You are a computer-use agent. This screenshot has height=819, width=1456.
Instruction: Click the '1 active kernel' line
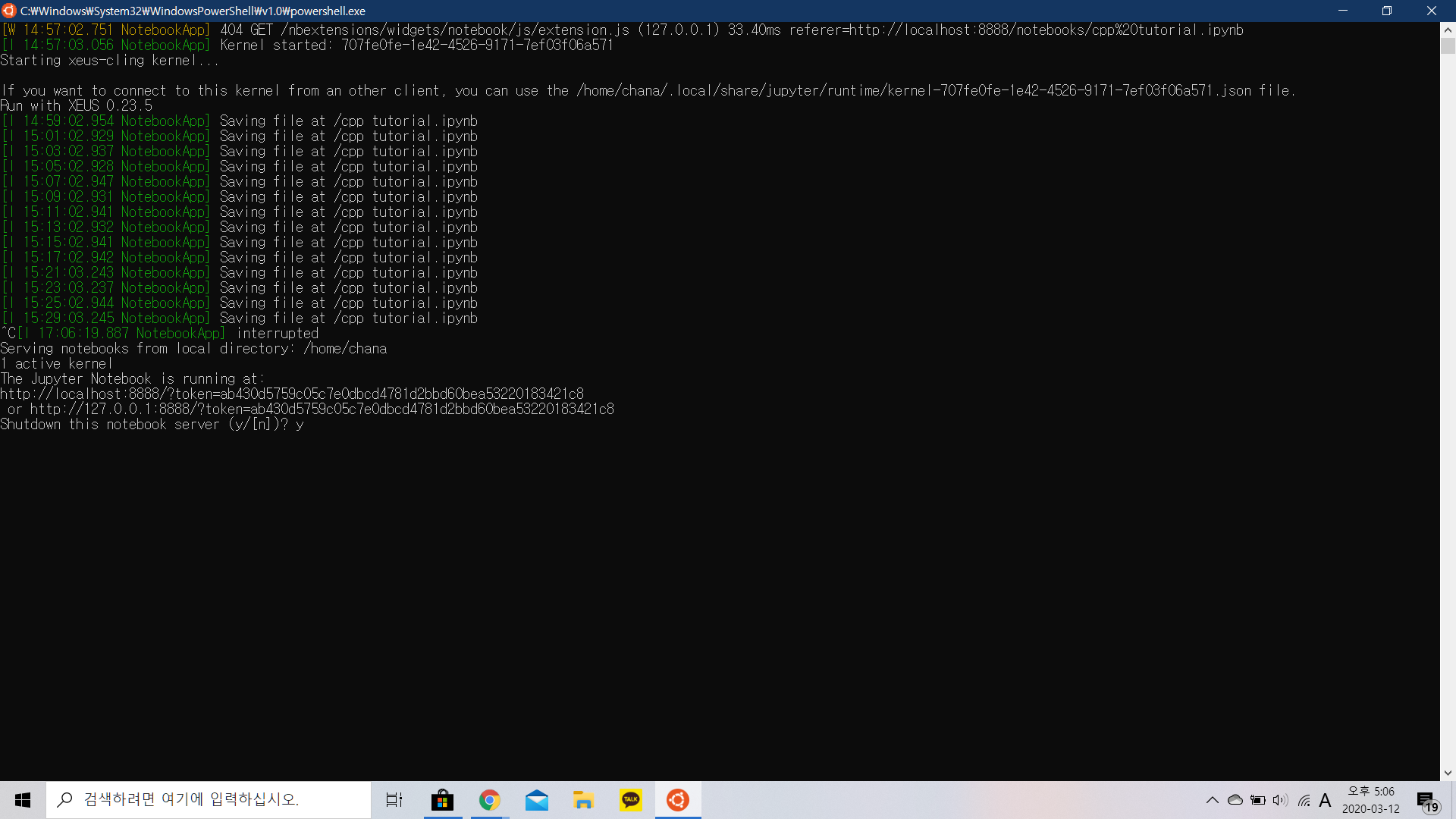(x=57, y=364)
